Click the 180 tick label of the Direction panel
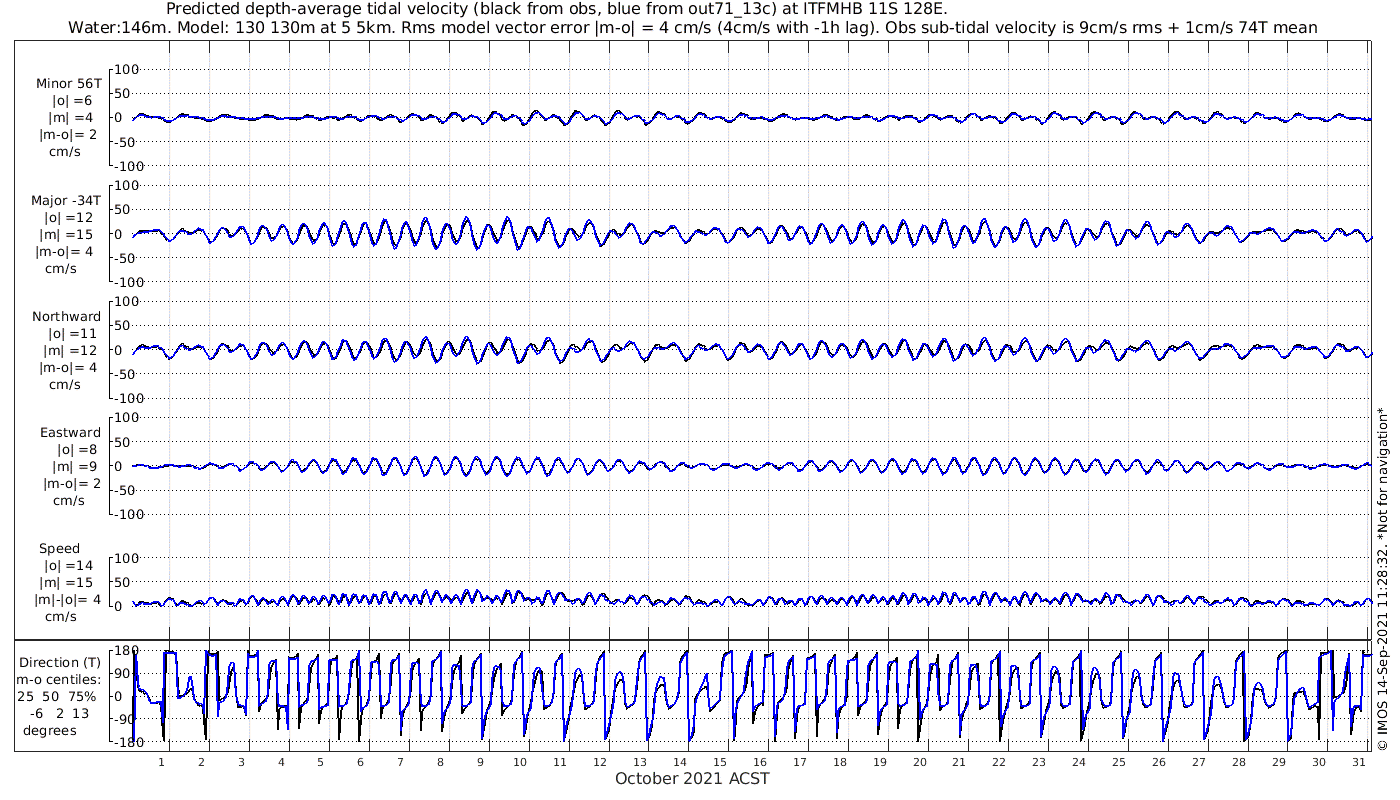 coord(126,651)
